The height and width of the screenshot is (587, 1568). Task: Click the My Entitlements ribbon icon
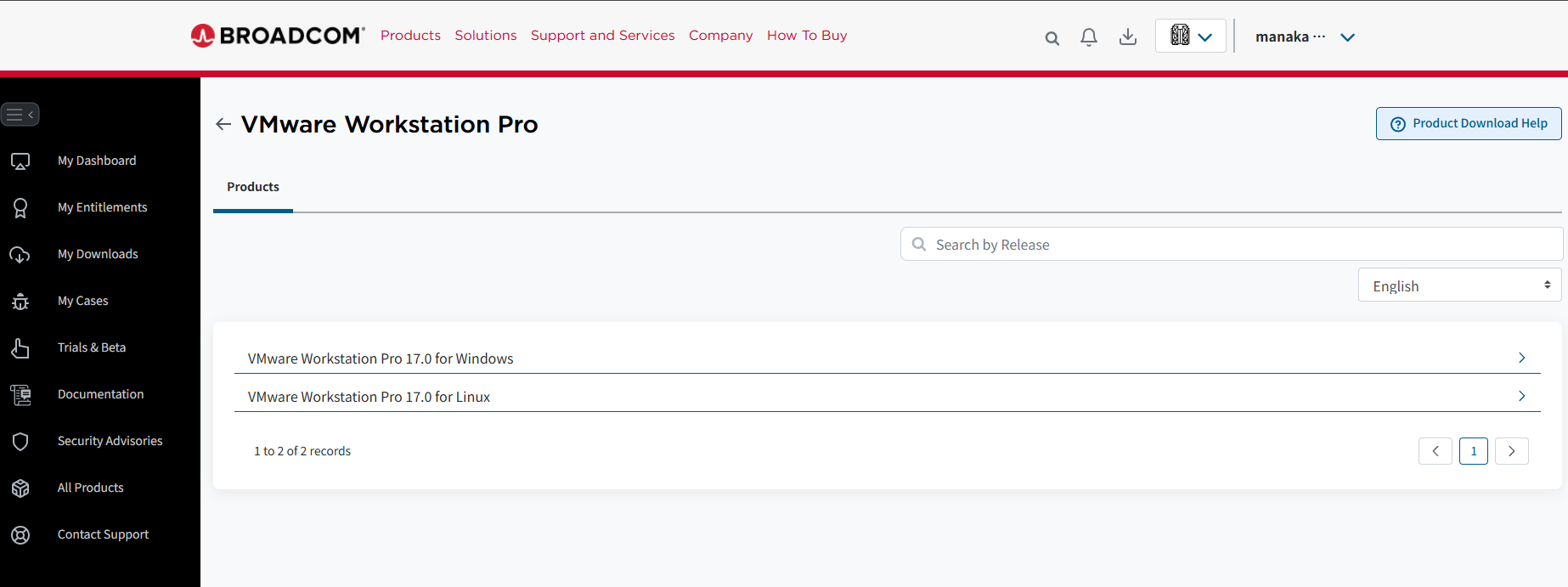click(x=20, y=208)
